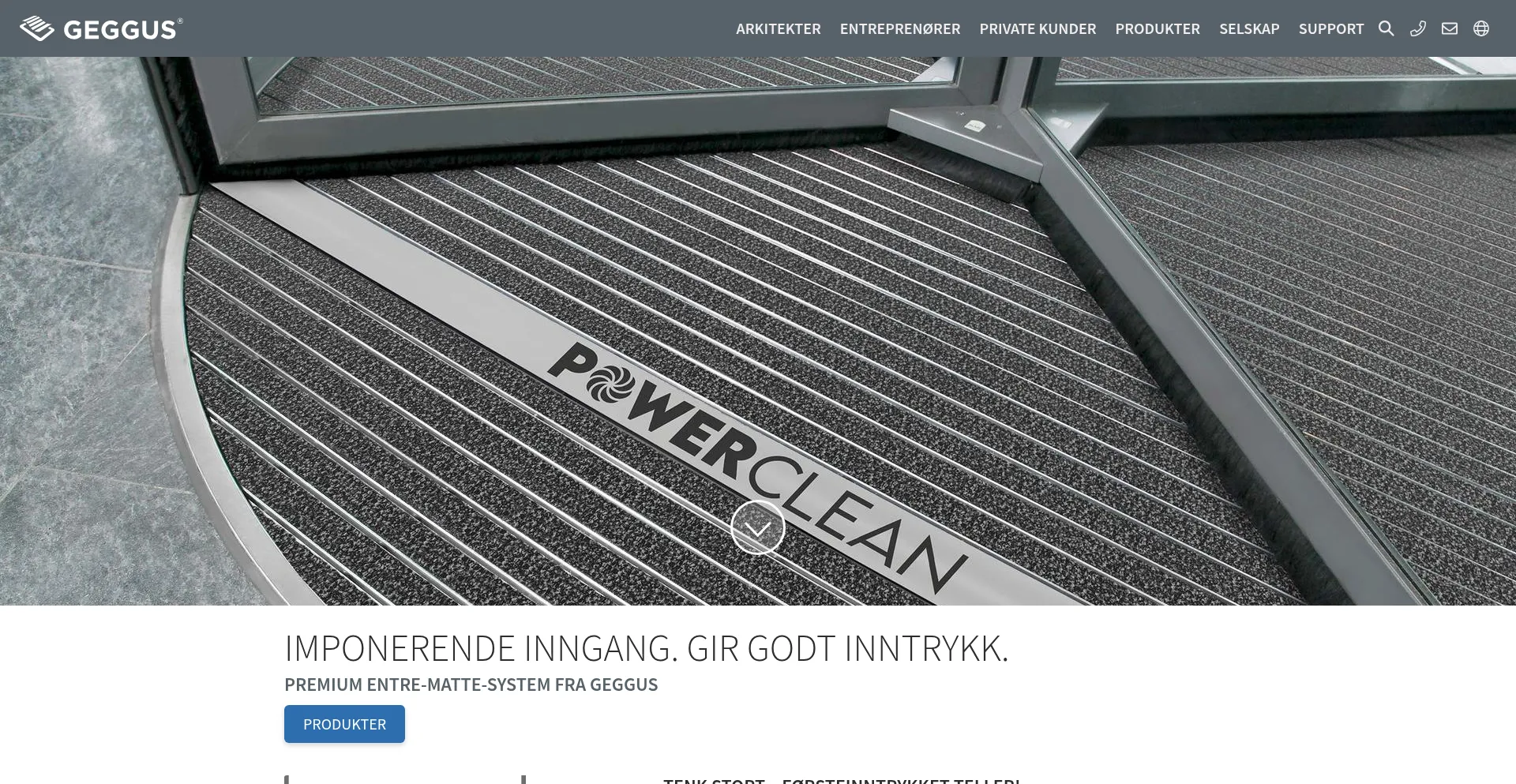The image size is (1516, 784).
Task: Click the scroll-down chevron circle on hero image
Action: (x=758, y=527)
